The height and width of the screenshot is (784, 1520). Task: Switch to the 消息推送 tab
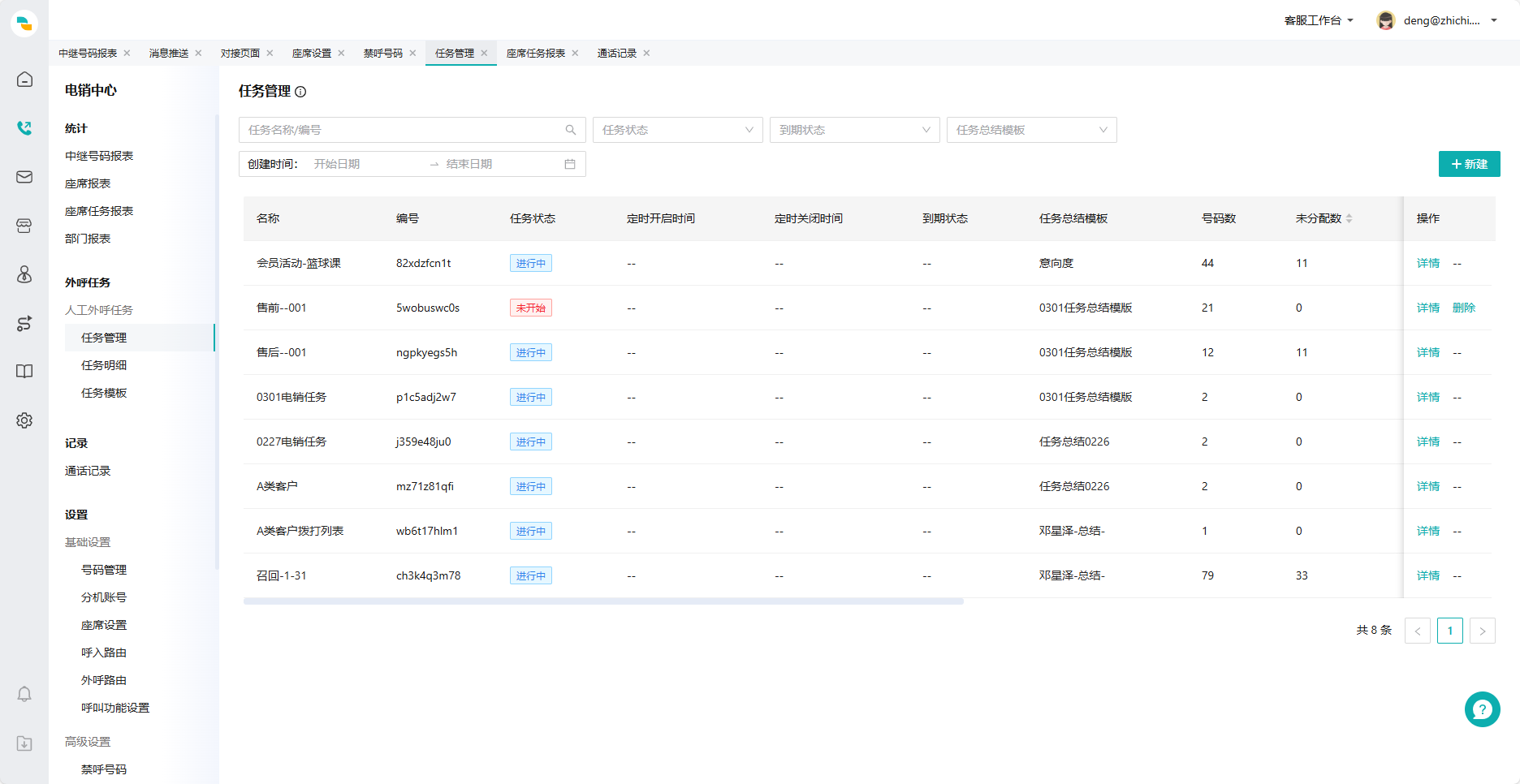tap(169, 53)
